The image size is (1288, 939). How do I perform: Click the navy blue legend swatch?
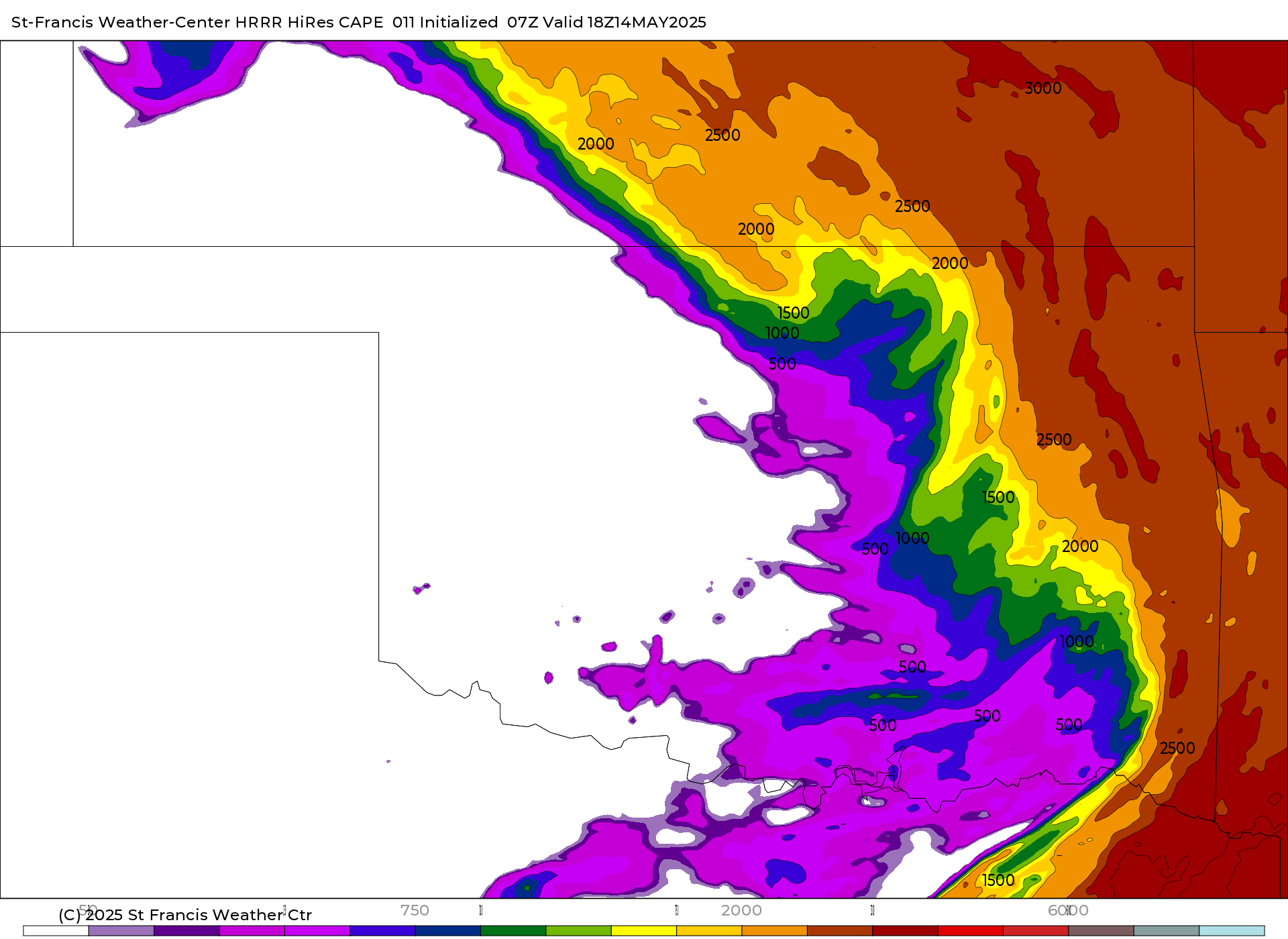pyautogui.click(x=448, y=931)
